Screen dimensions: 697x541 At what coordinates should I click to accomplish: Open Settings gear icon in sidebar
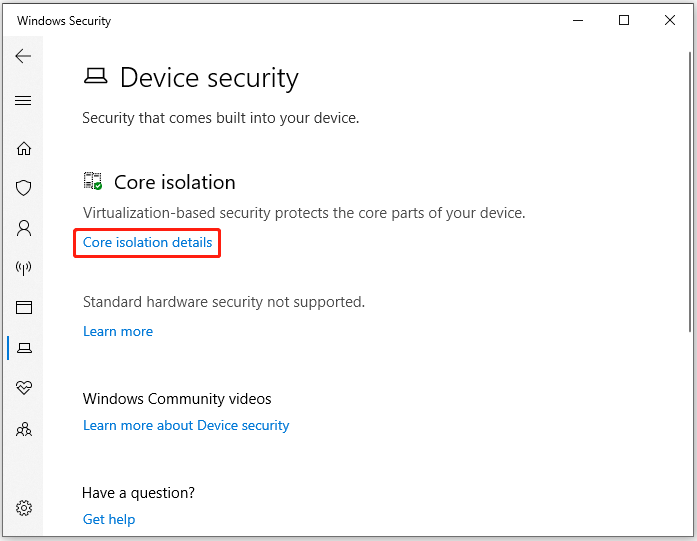pos(24,508)
